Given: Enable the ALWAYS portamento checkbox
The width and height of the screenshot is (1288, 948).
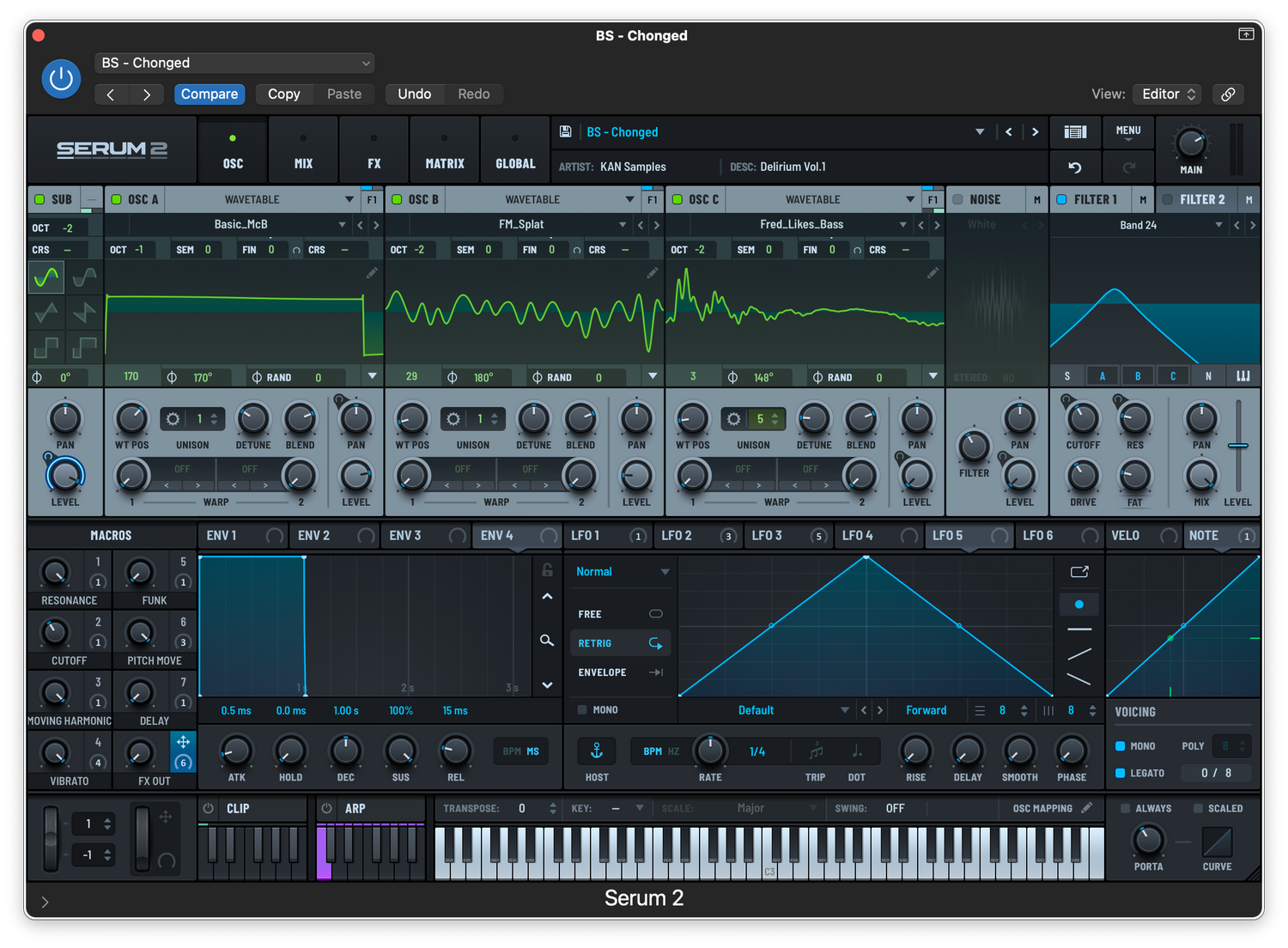Looking at the screenshot, I should tap(1125, 809).
